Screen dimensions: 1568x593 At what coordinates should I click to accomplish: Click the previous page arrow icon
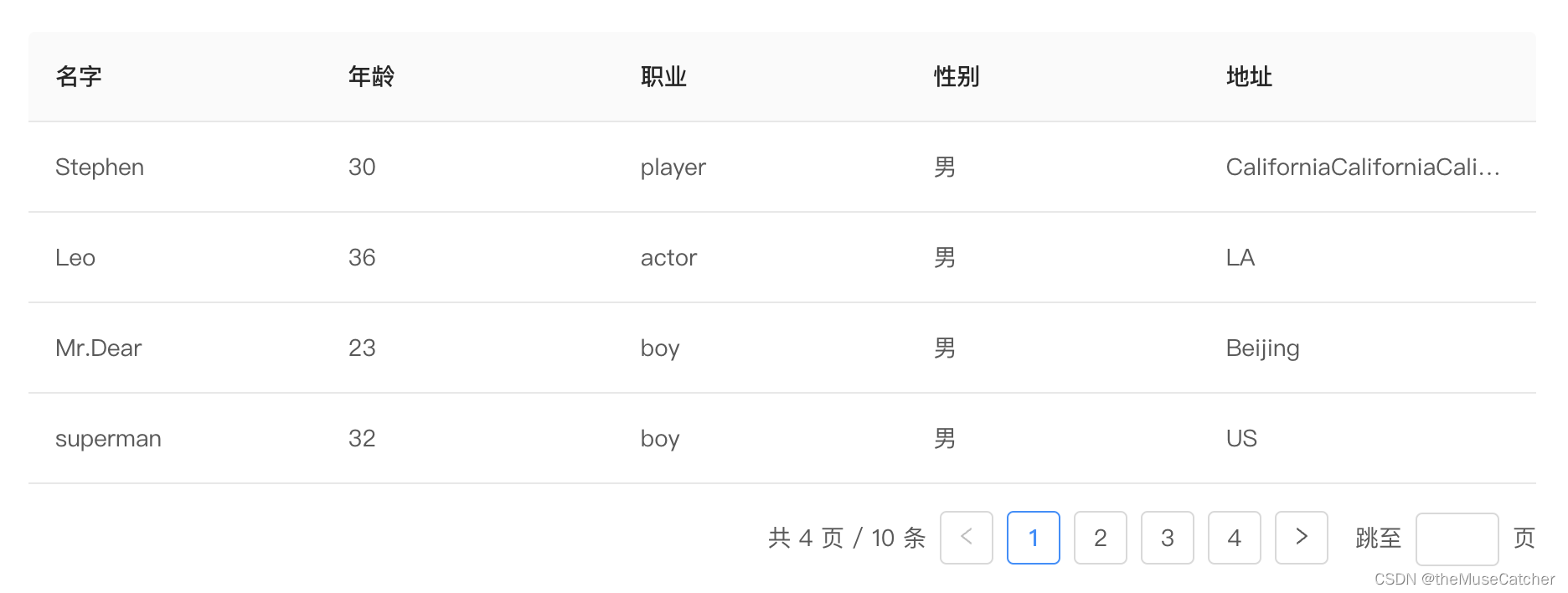coord(966,538)
